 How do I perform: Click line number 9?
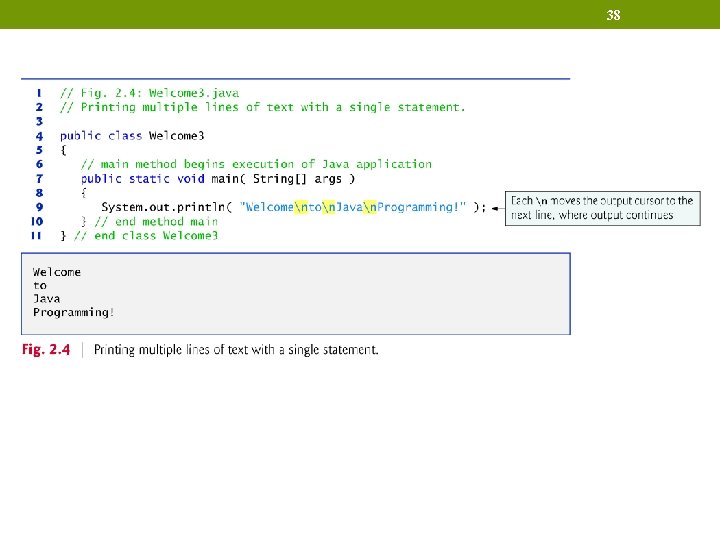39,207
